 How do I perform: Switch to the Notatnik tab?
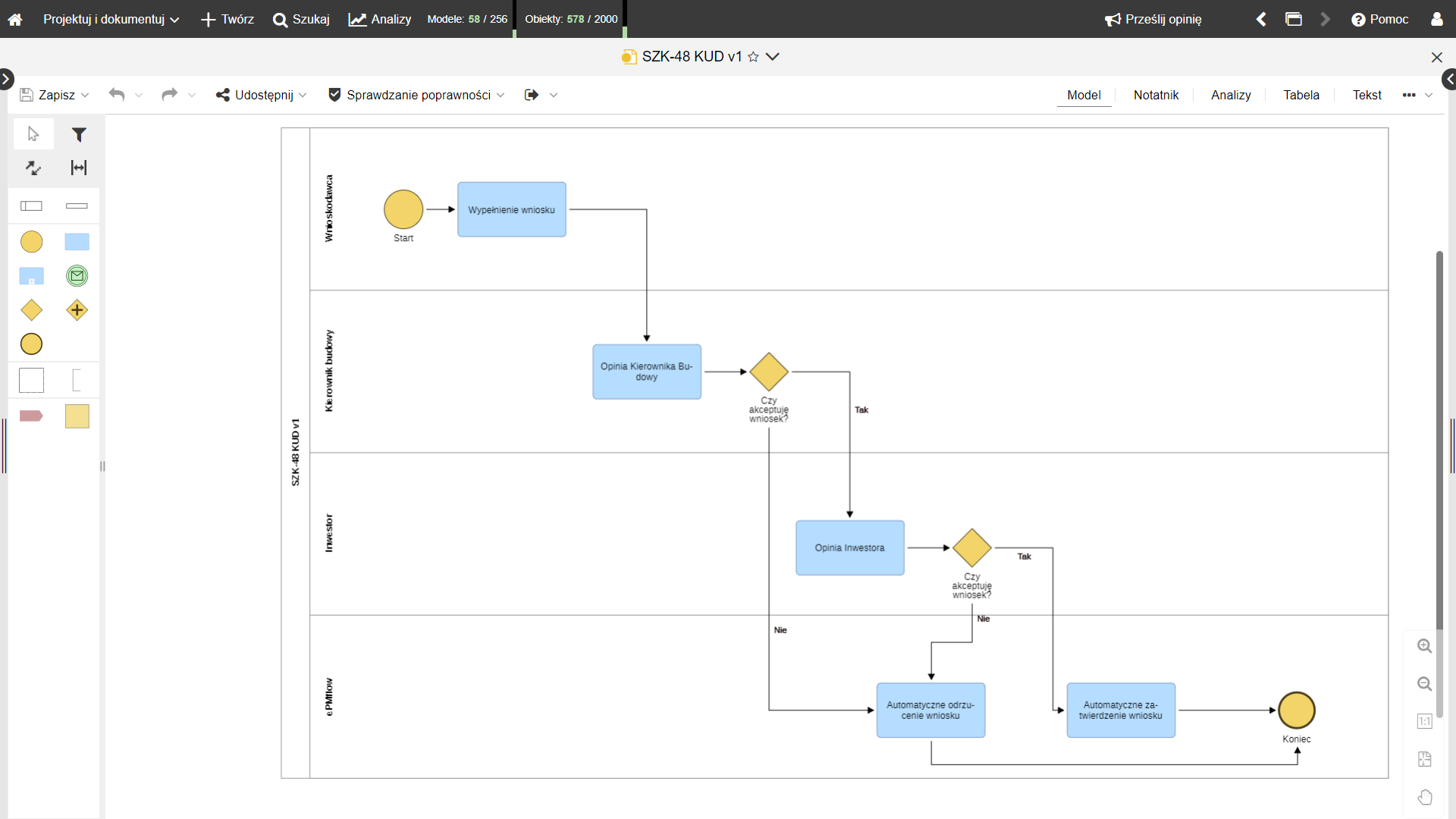[x=1156, y=95]
